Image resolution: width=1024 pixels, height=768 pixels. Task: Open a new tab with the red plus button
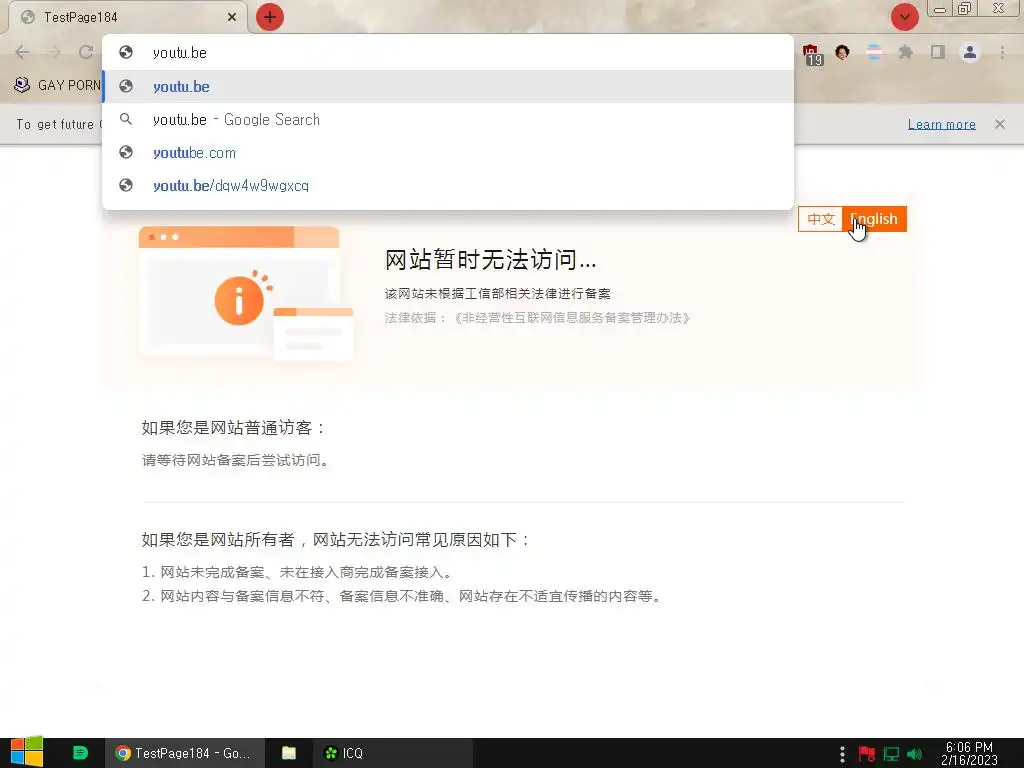pos(270,17)
